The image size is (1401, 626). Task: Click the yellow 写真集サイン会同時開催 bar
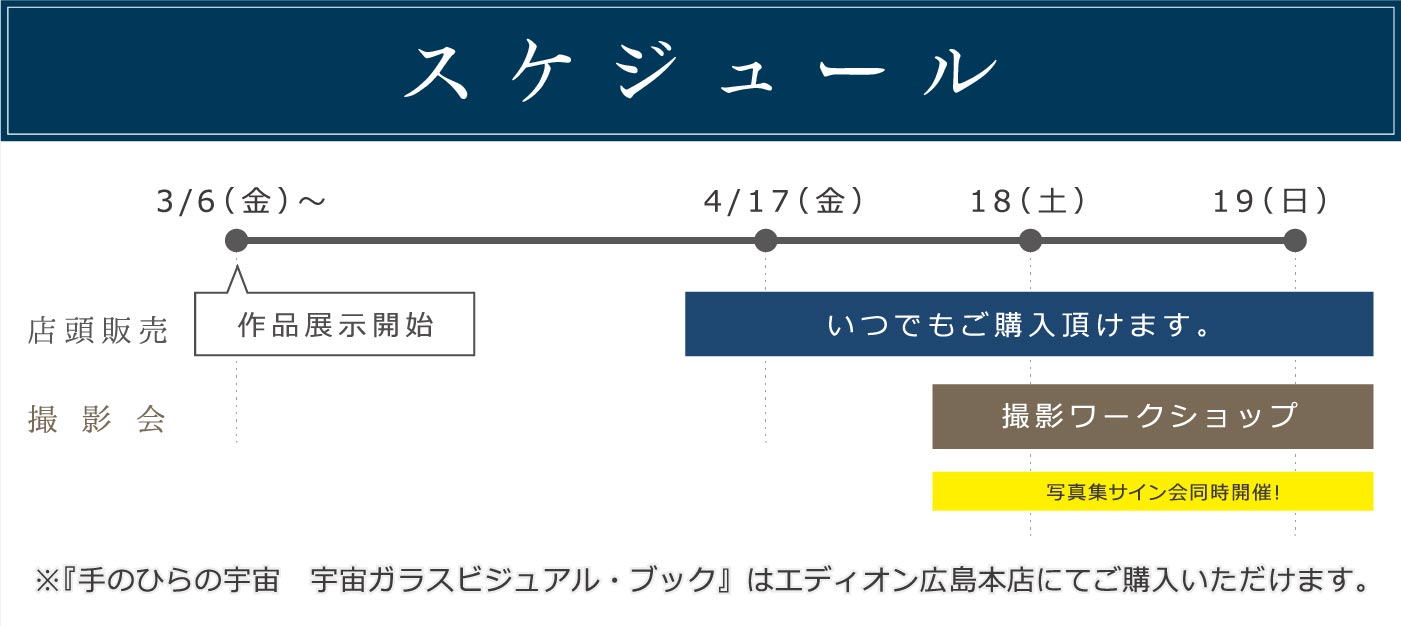pos(1152,491)
